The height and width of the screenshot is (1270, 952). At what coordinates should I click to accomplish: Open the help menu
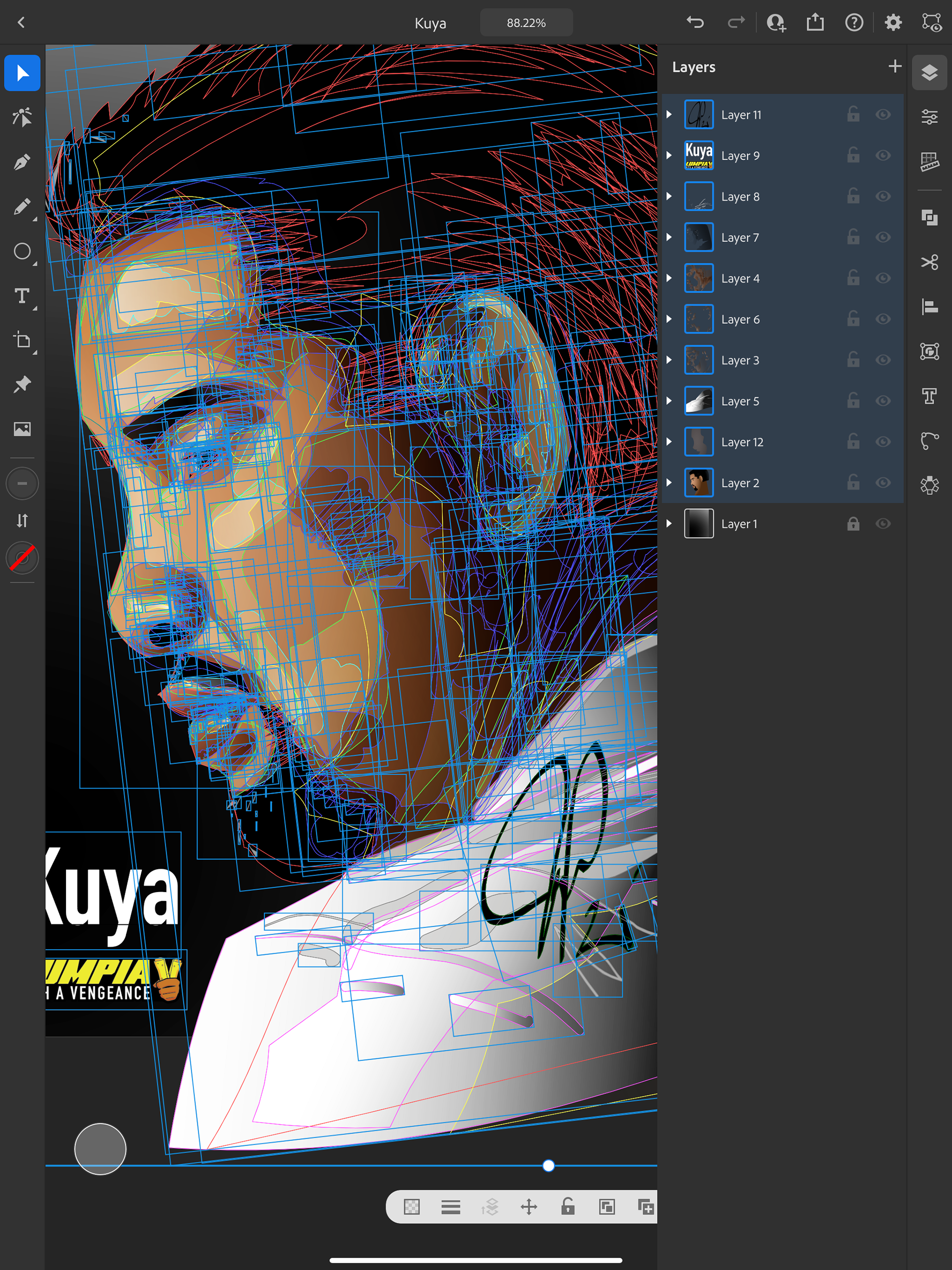pos(854,22)
